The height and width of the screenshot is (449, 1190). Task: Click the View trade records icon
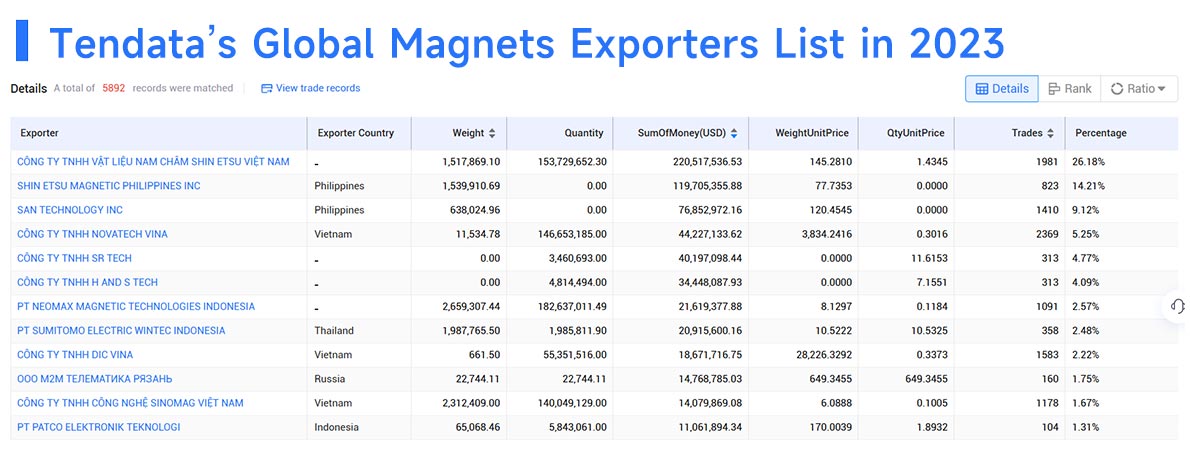click(x=266, y=89)
